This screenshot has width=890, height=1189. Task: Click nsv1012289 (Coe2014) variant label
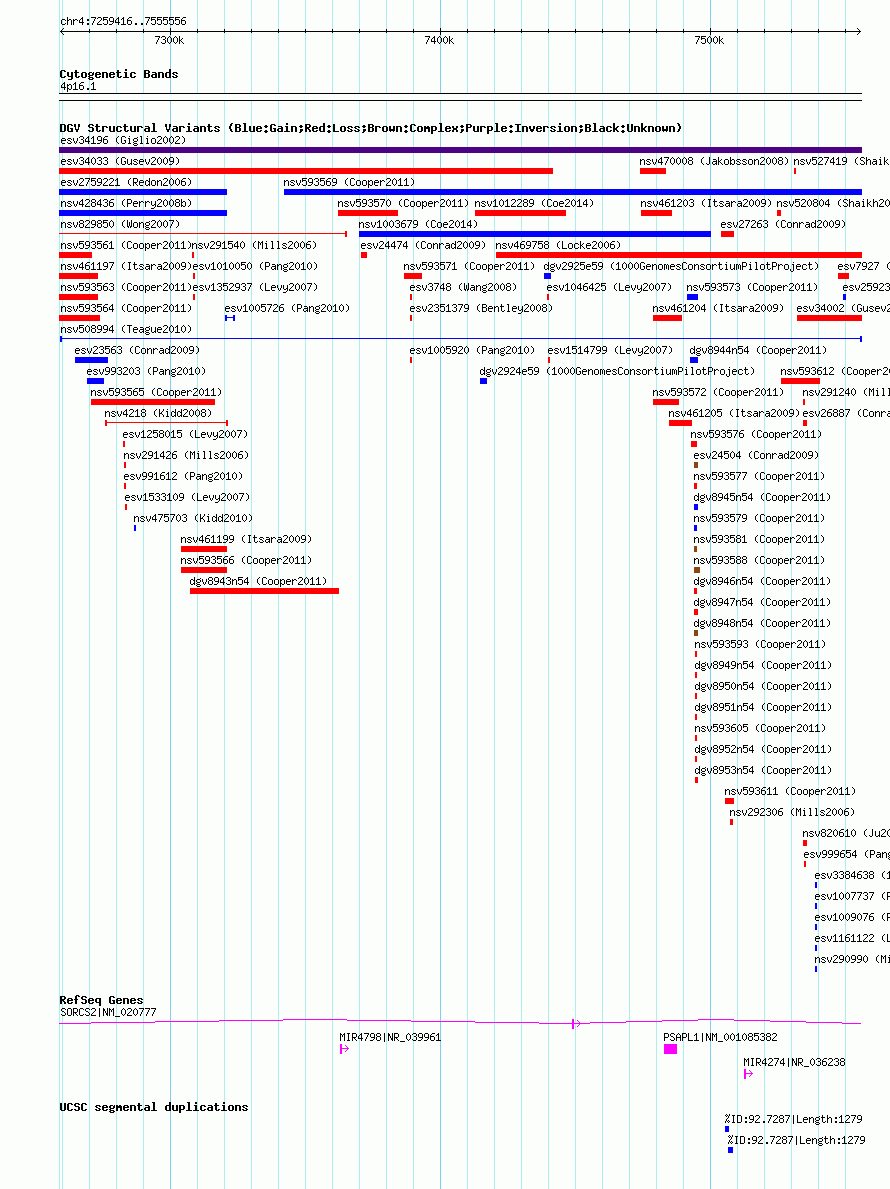pos(534,204)
